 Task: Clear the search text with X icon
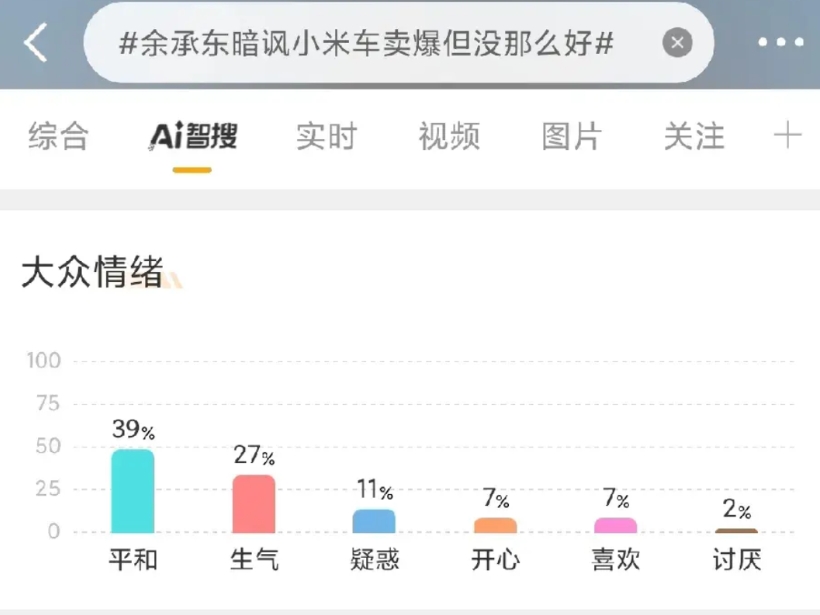(677, 42)
